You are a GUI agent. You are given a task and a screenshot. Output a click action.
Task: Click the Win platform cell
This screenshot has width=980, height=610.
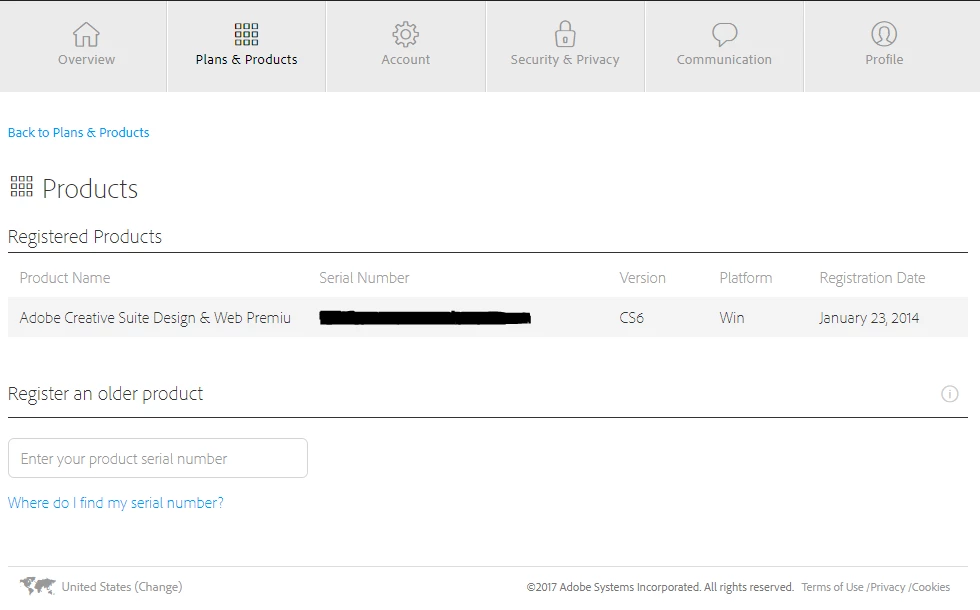tap(732, 318)
